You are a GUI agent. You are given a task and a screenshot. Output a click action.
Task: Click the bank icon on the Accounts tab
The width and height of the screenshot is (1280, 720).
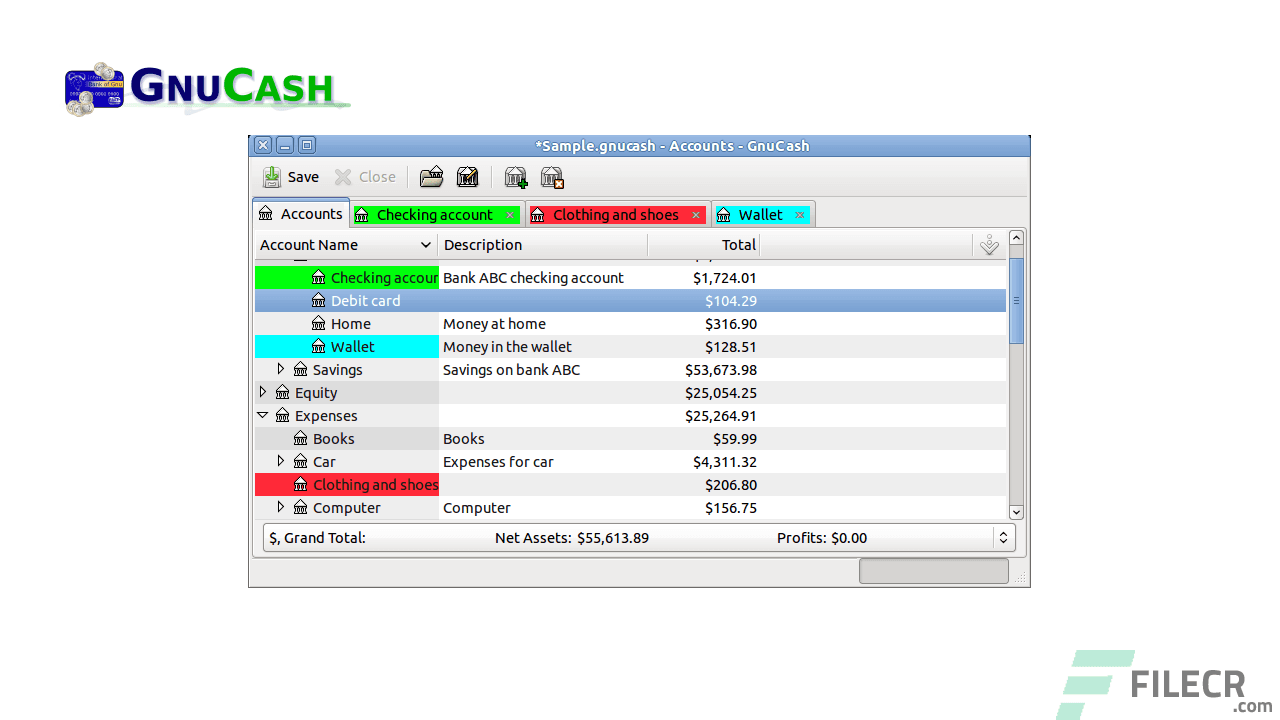click(266, 213)
